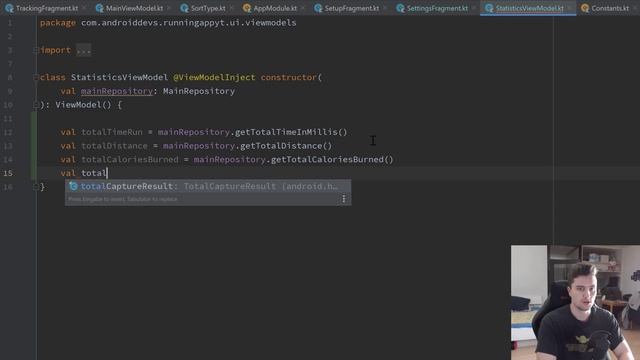Click the constructor keyword

tap(289, 77)
